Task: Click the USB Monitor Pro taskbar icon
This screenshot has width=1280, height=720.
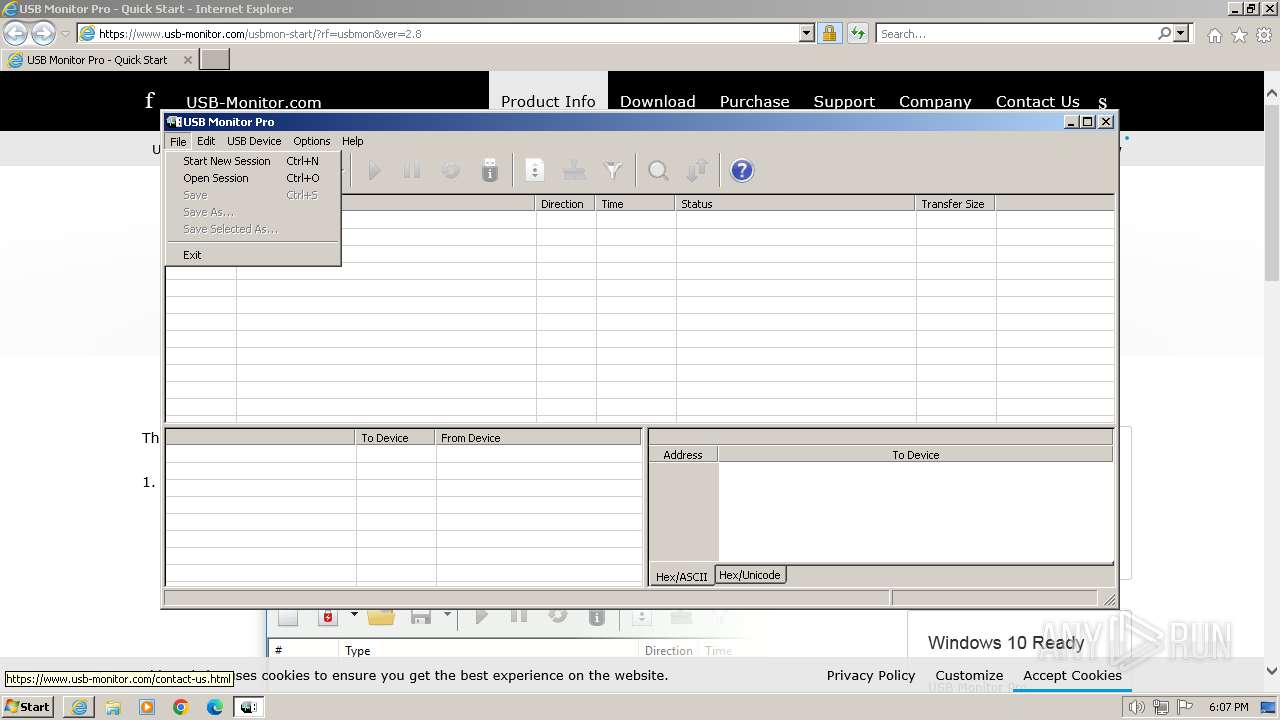Action: pos(249,707)
